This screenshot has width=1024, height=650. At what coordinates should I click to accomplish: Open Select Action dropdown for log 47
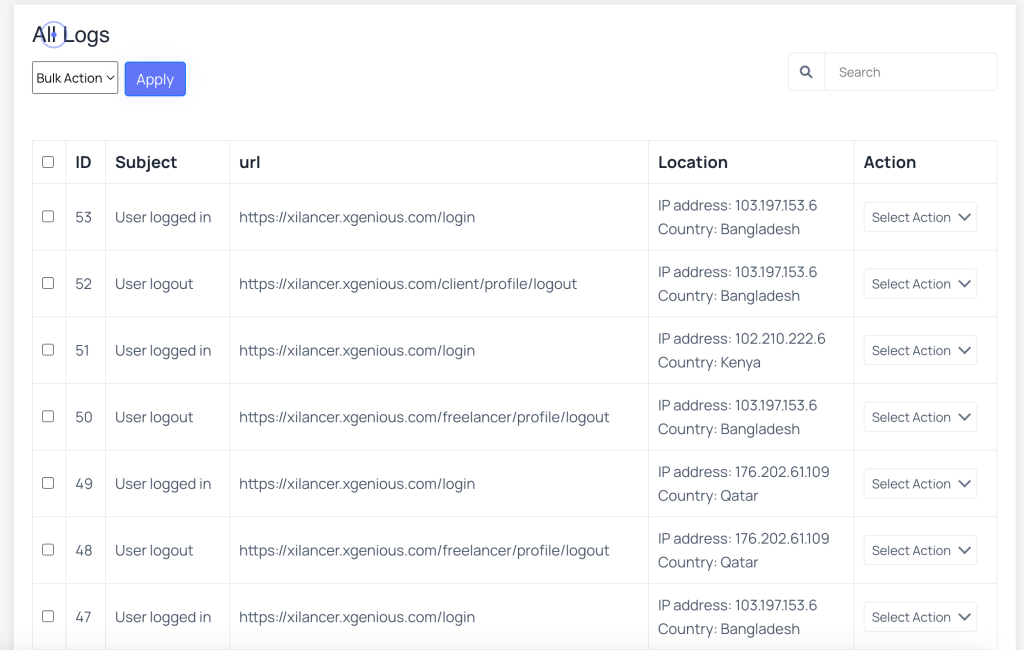pyautogui.click(x=920, y=617)
